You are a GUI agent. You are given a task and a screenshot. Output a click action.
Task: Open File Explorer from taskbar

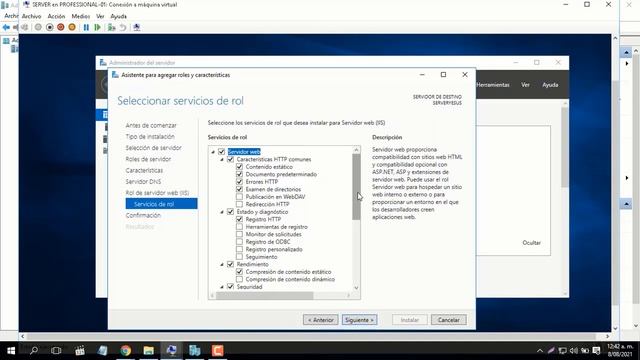149,350
